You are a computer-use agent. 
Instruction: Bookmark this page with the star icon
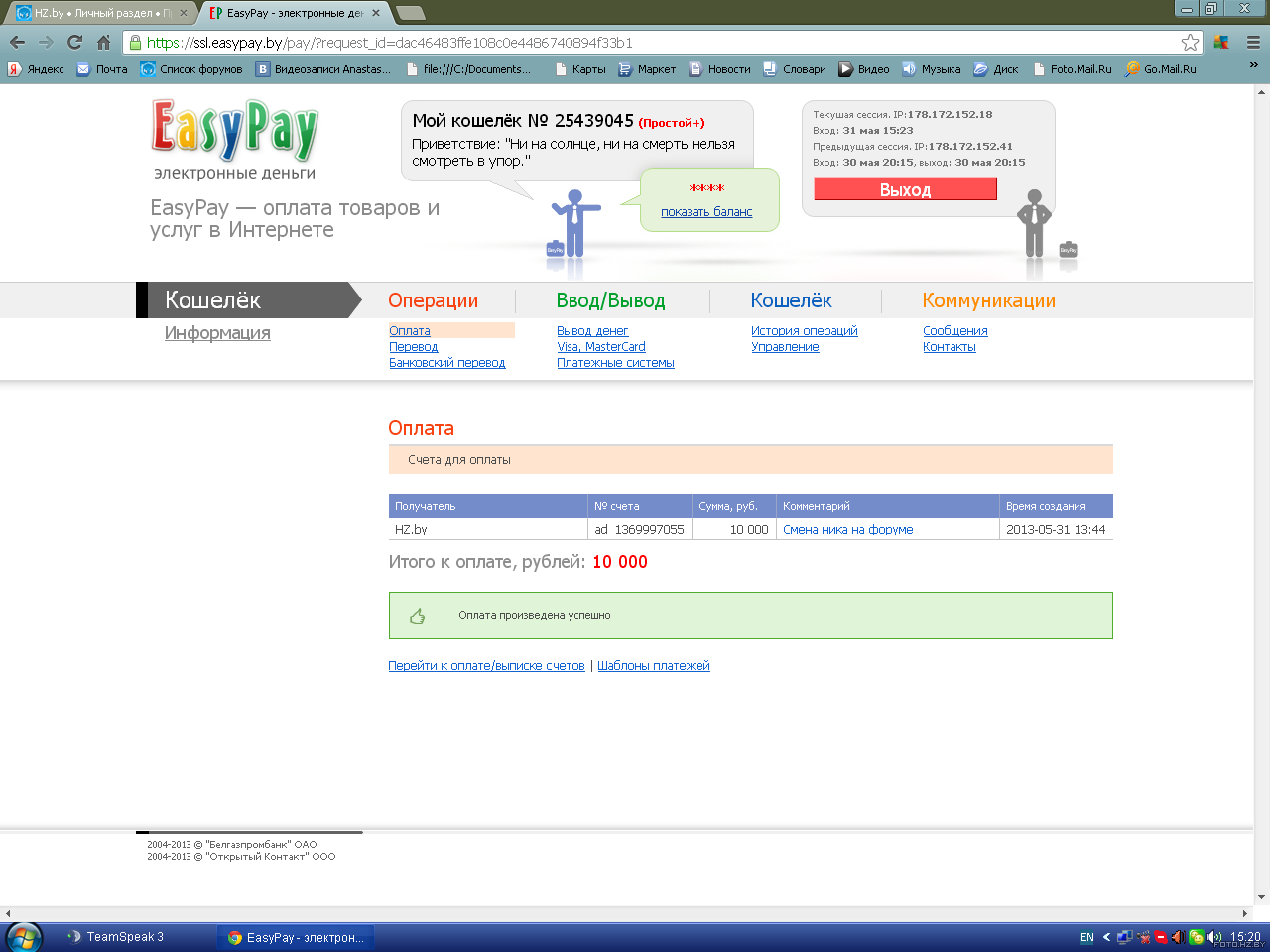(x=1190, y=42)
